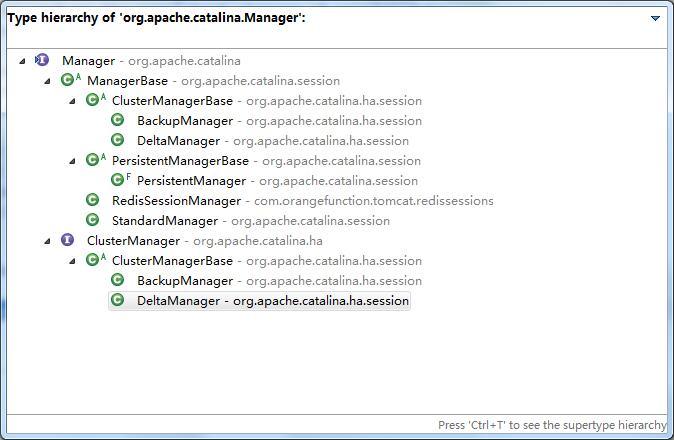Click the StandardManager class icon
The image size is (674, 440).
(92, 221)
